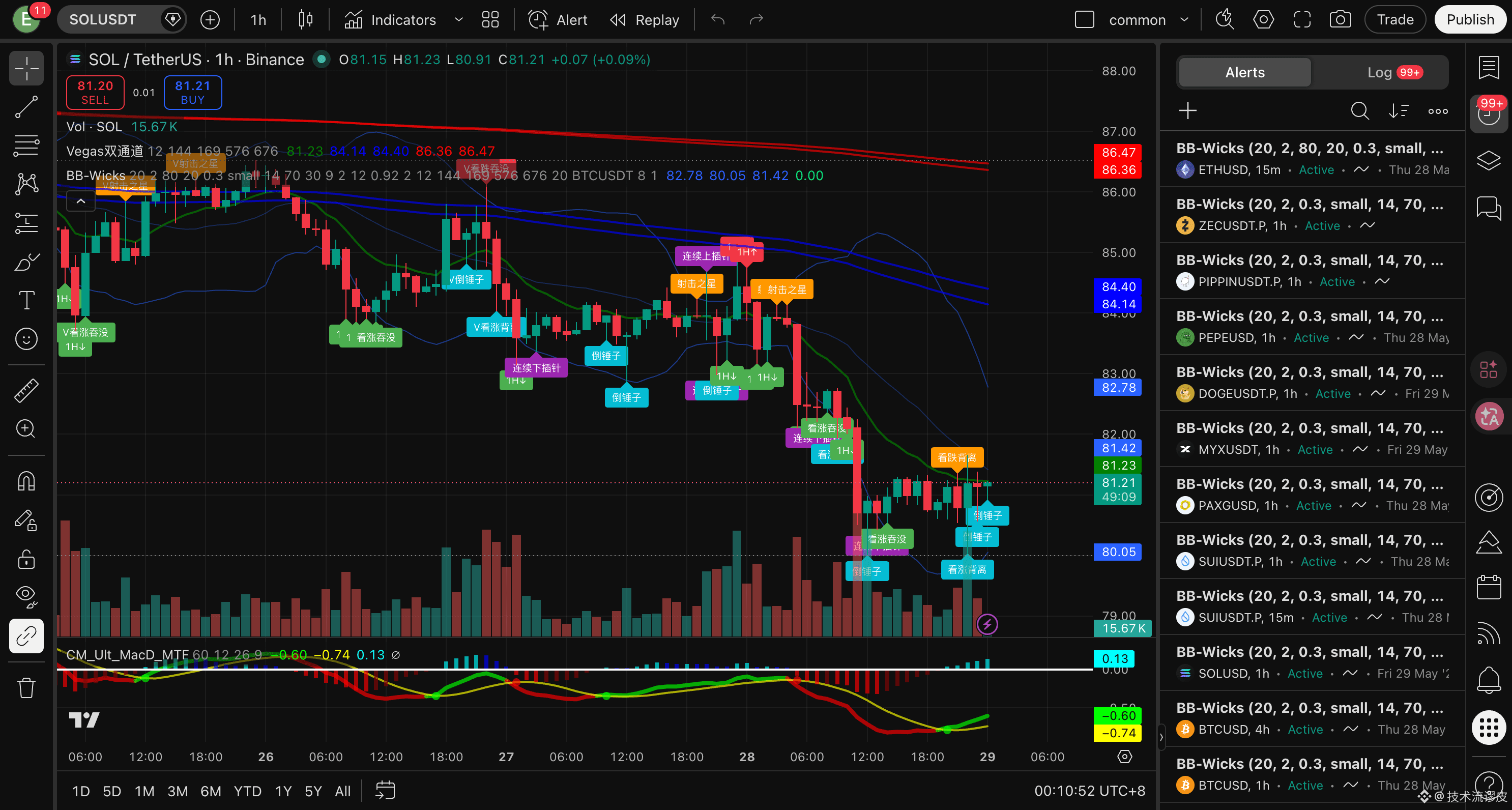
Task: Open the DOGEUSDT.P, 1h alert row
Action: pyautogui.click(x=1313, y=383)
